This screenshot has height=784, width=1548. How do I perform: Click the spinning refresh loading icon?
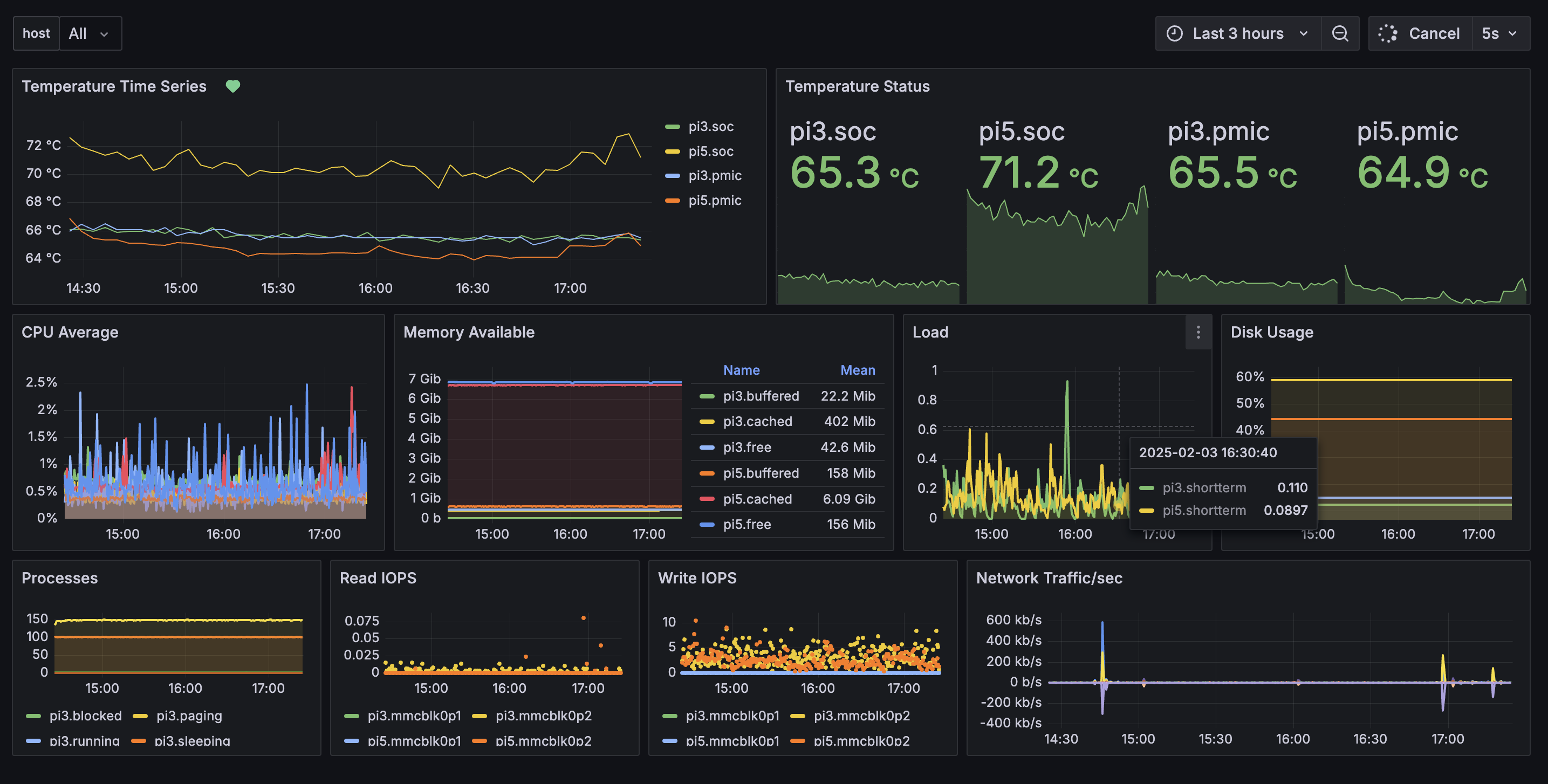click(1388, 33)
